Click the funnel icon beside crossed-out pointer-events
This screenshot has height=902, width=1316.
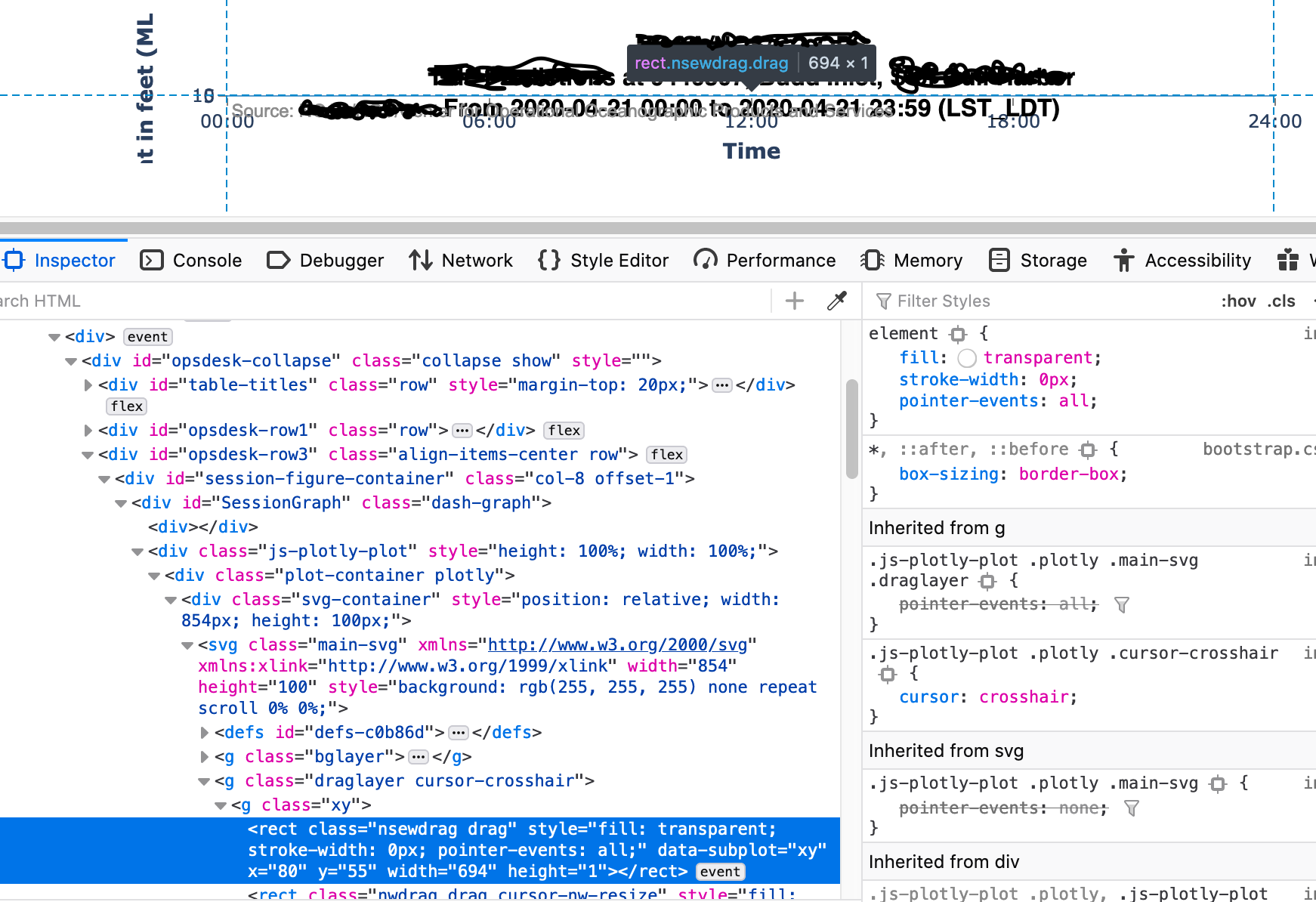click(1122, 604)
